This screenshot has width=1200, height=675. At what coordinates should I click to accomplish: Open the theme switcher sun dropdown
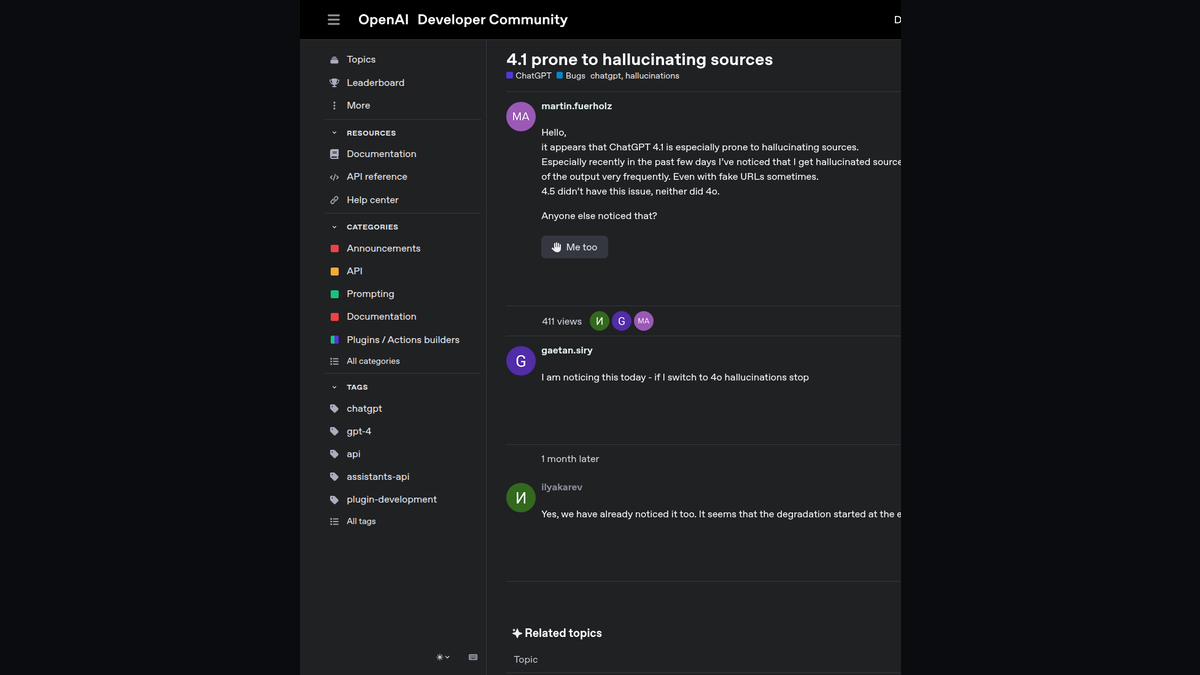point(443,657)
